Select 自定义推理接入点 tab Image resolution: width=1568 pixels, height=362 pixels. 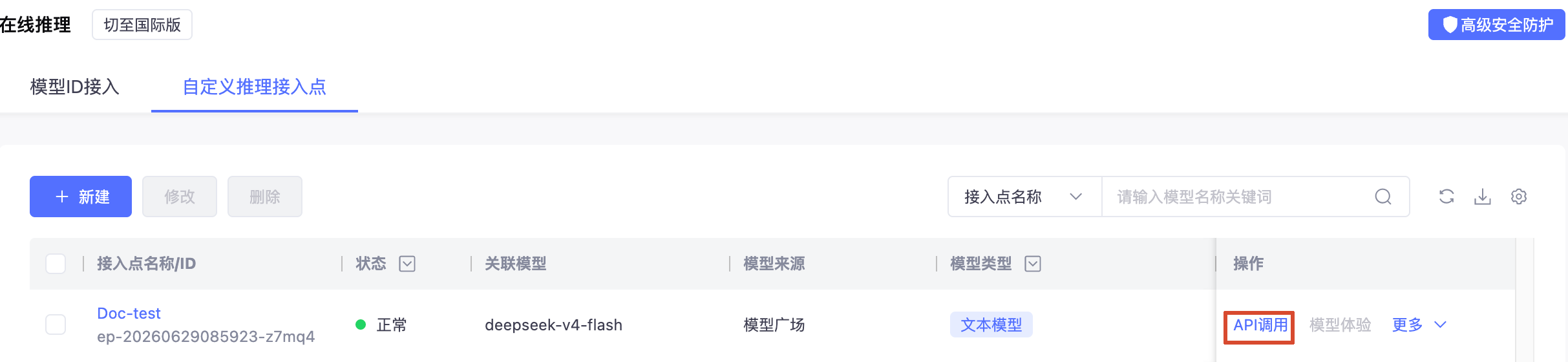point(255,87)
